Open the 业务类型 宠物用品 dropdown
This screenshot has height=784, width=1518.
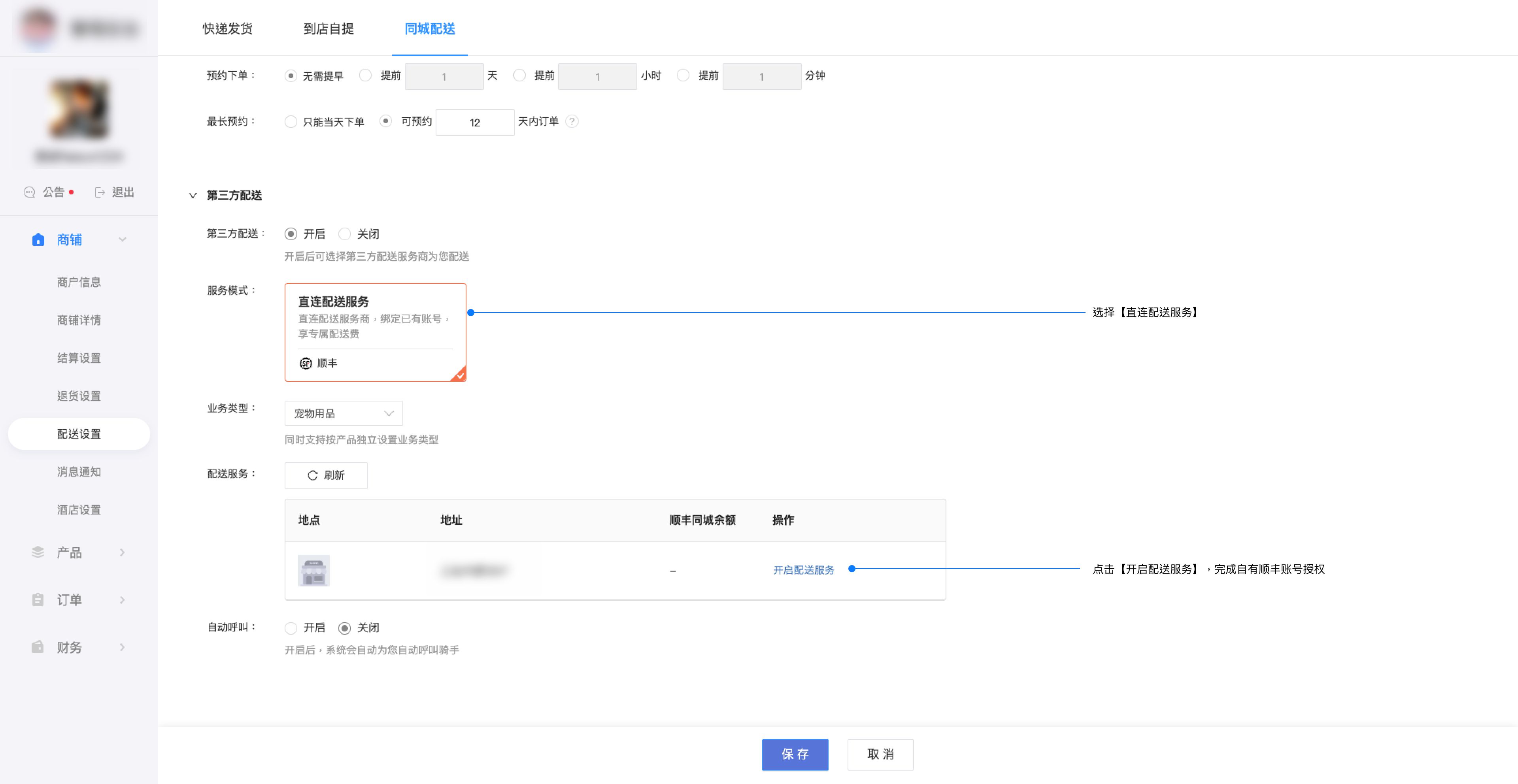click(344, 413)
